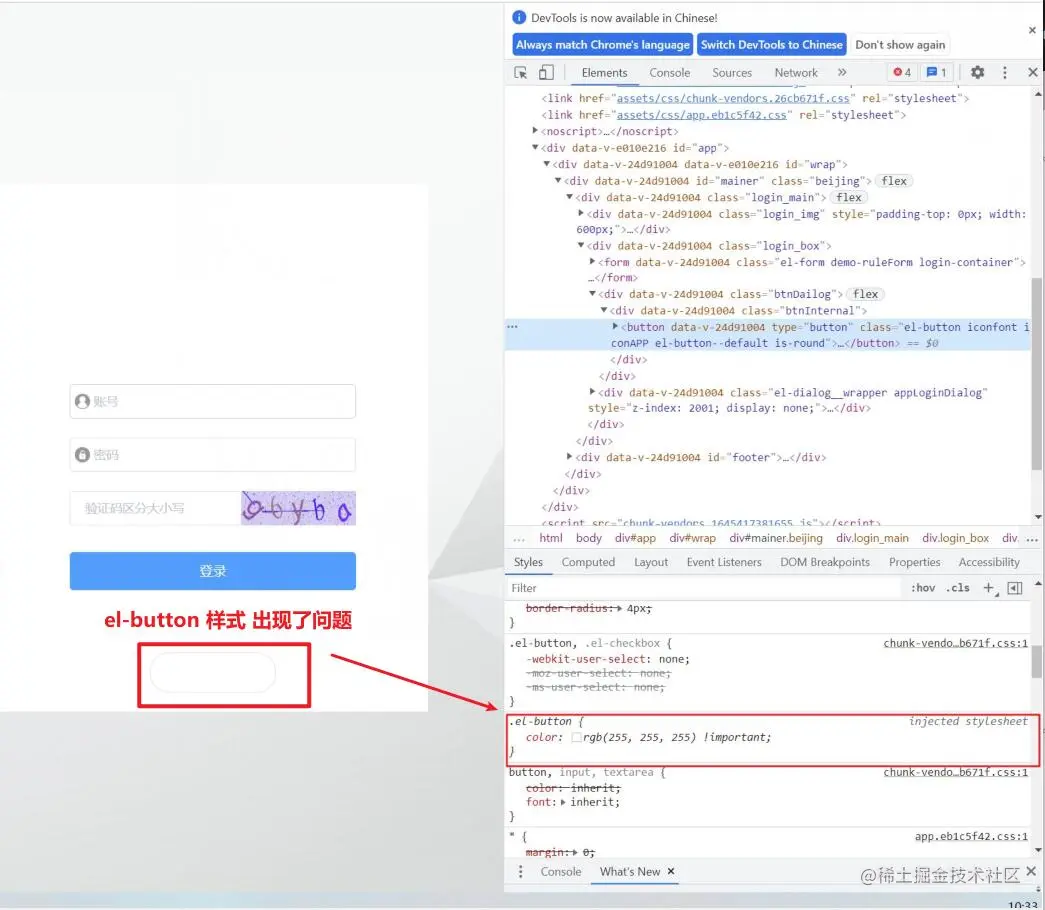Image resolution: width=1045 pixels, height=910 pixels.
Task: Select the Styles tab
Action: 528,562
